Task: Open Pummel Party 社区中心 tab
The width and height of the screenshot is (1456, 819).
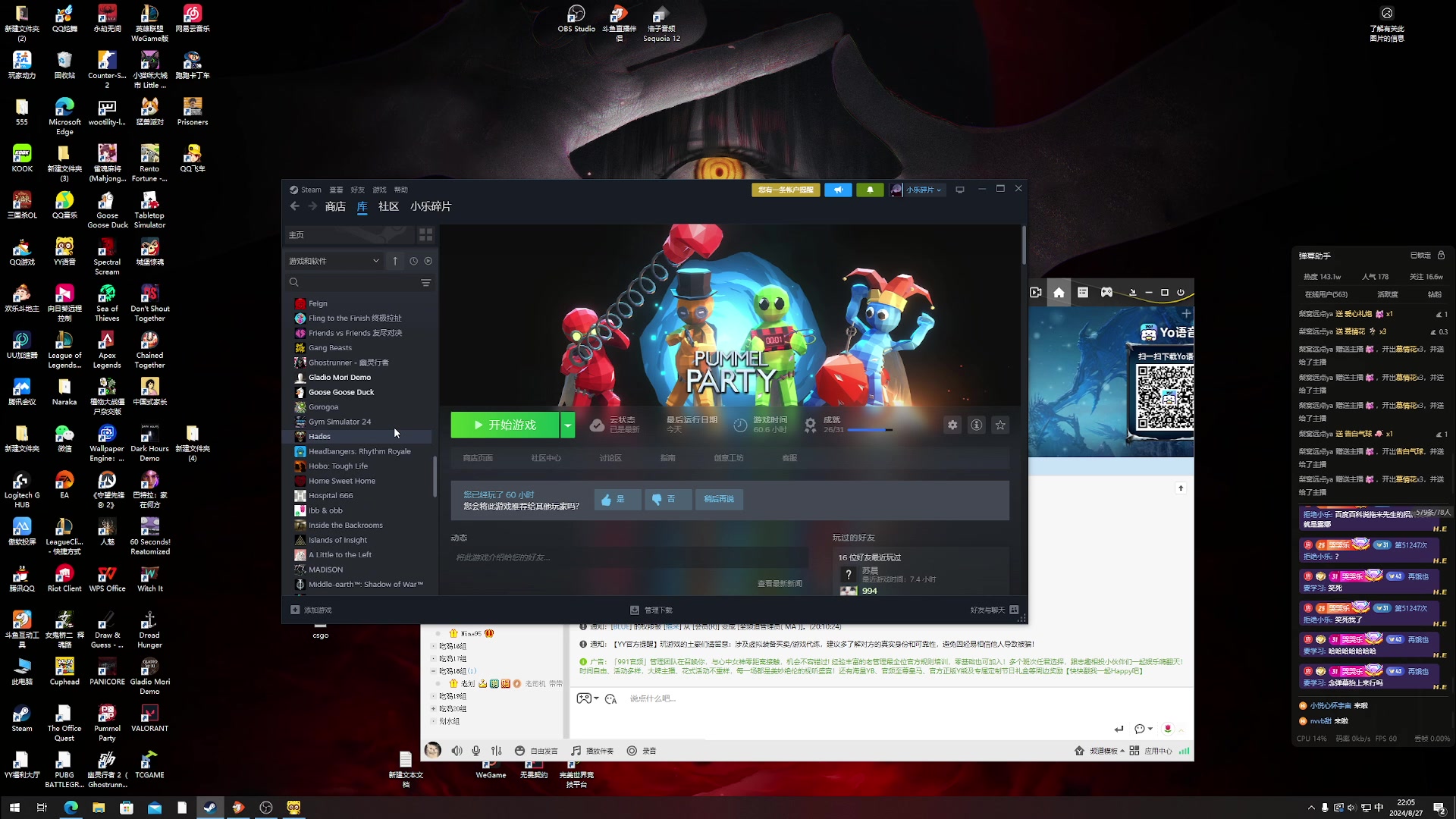Action: [x=546, y=458]
